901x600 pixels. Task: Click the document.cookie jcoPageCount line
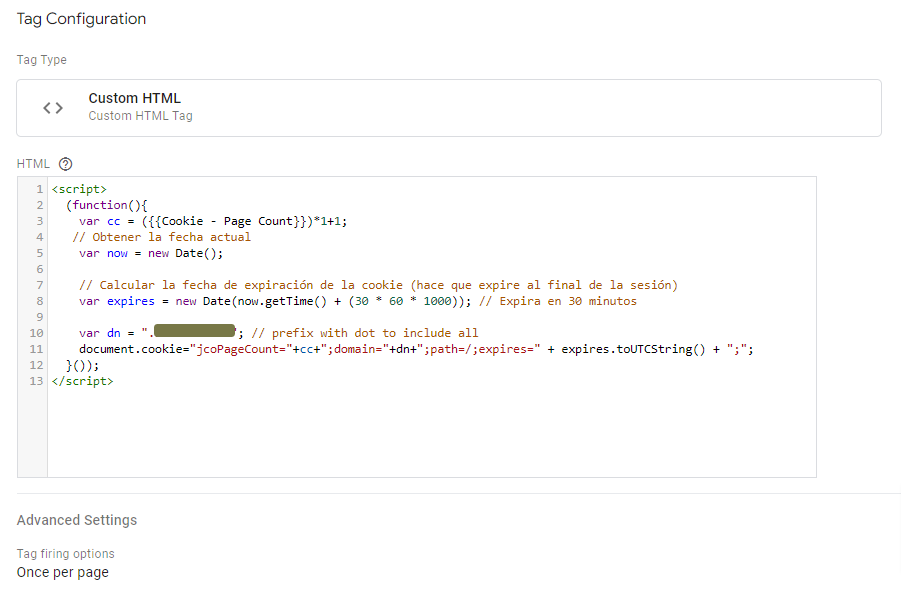point(416,349)
